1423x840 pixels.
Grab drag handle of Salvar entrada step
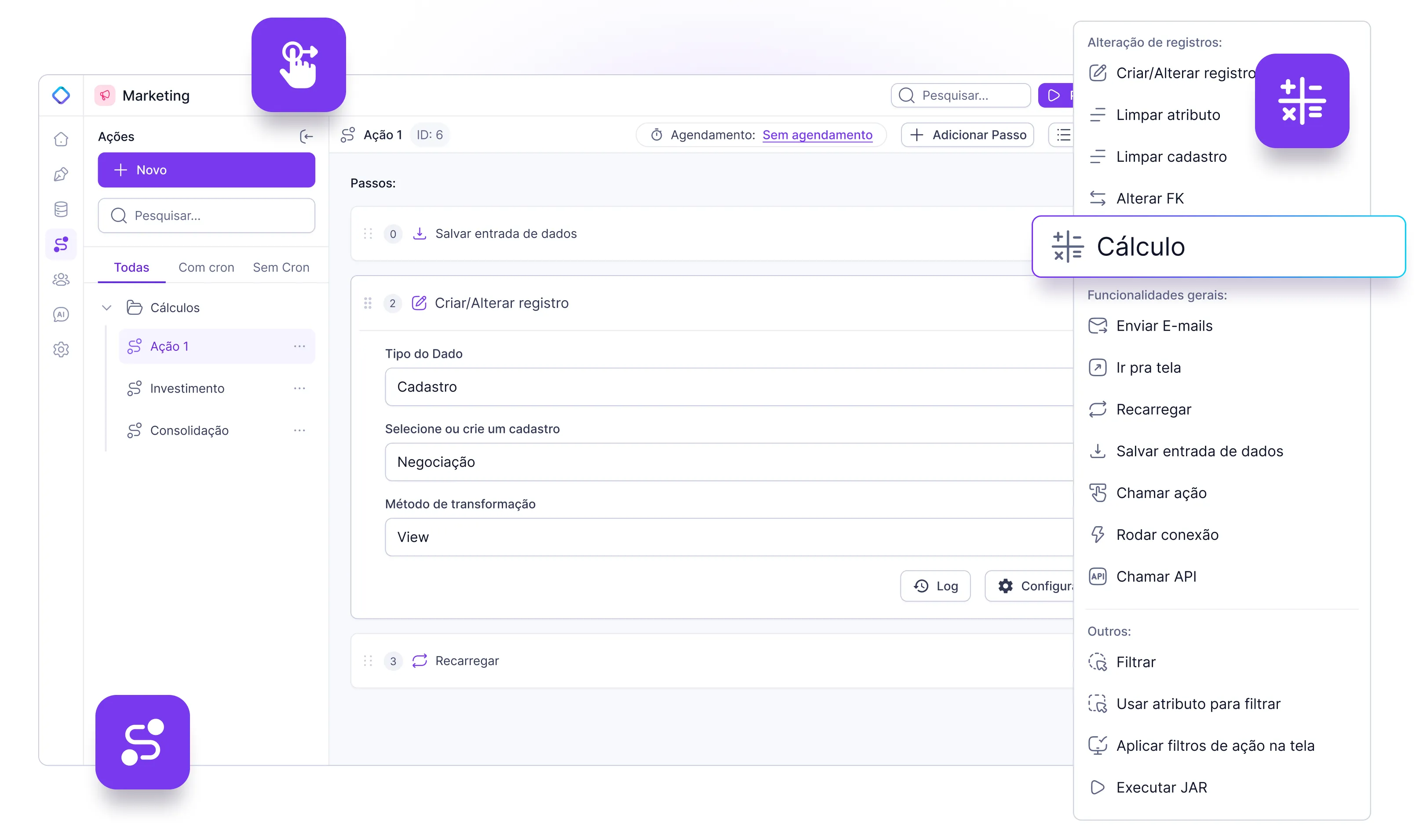pos(368,234)
